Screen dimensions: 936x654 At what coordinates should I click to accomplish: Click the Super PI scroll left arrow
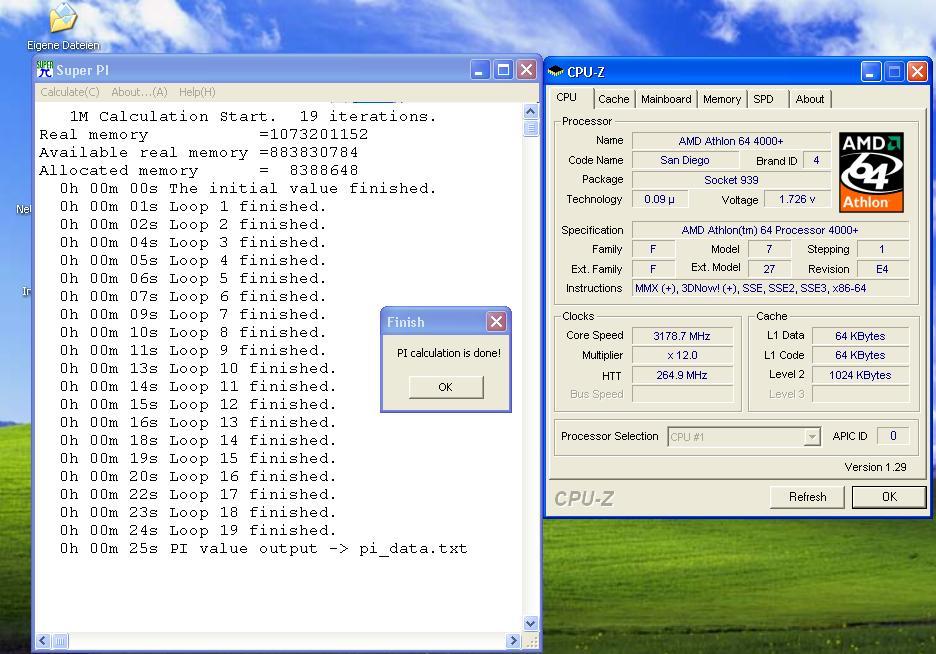coord(42,641)
